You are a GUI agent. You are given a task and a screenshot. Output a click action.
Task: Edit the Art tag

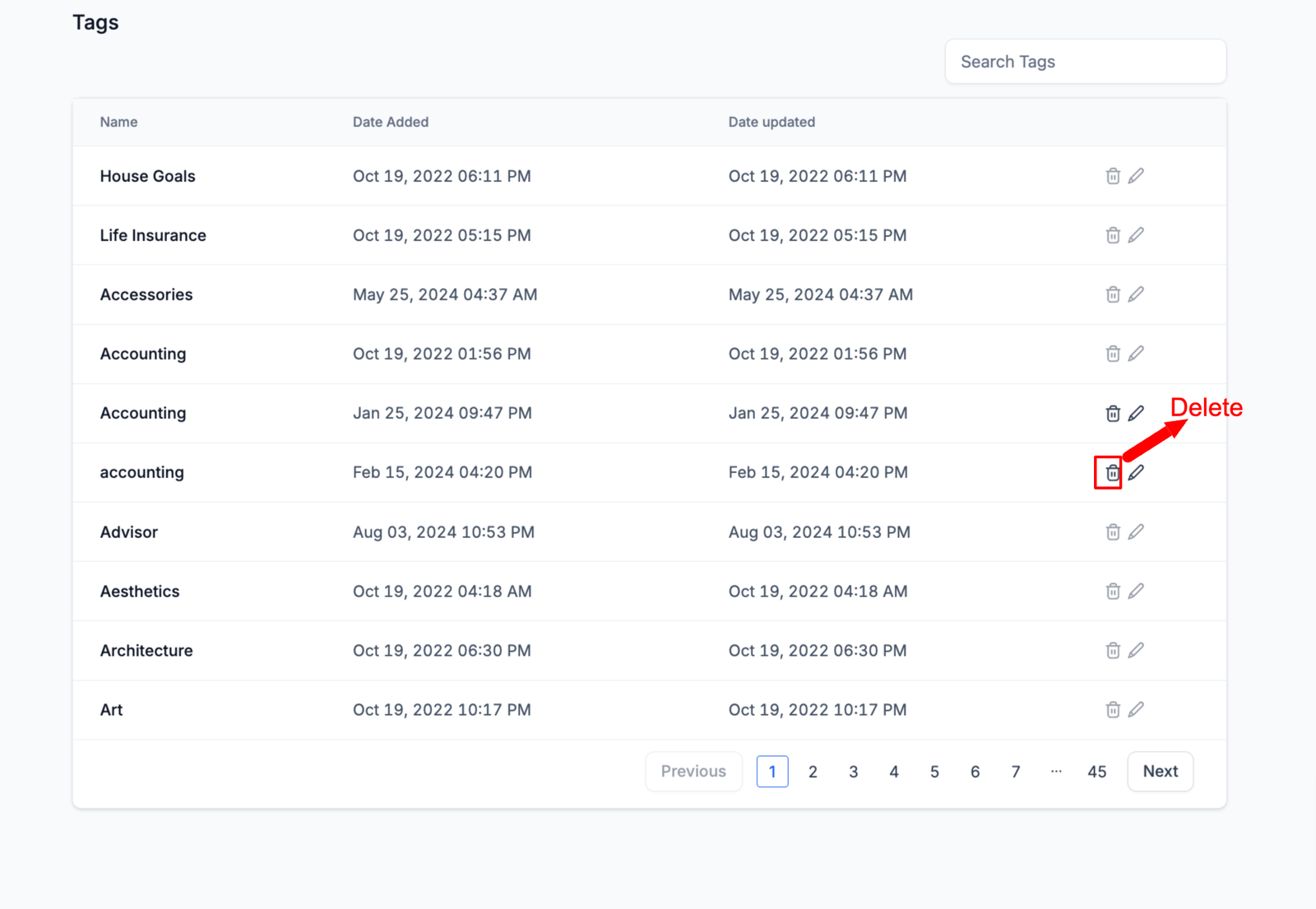pyautogui.click(x=1136, y=710)
